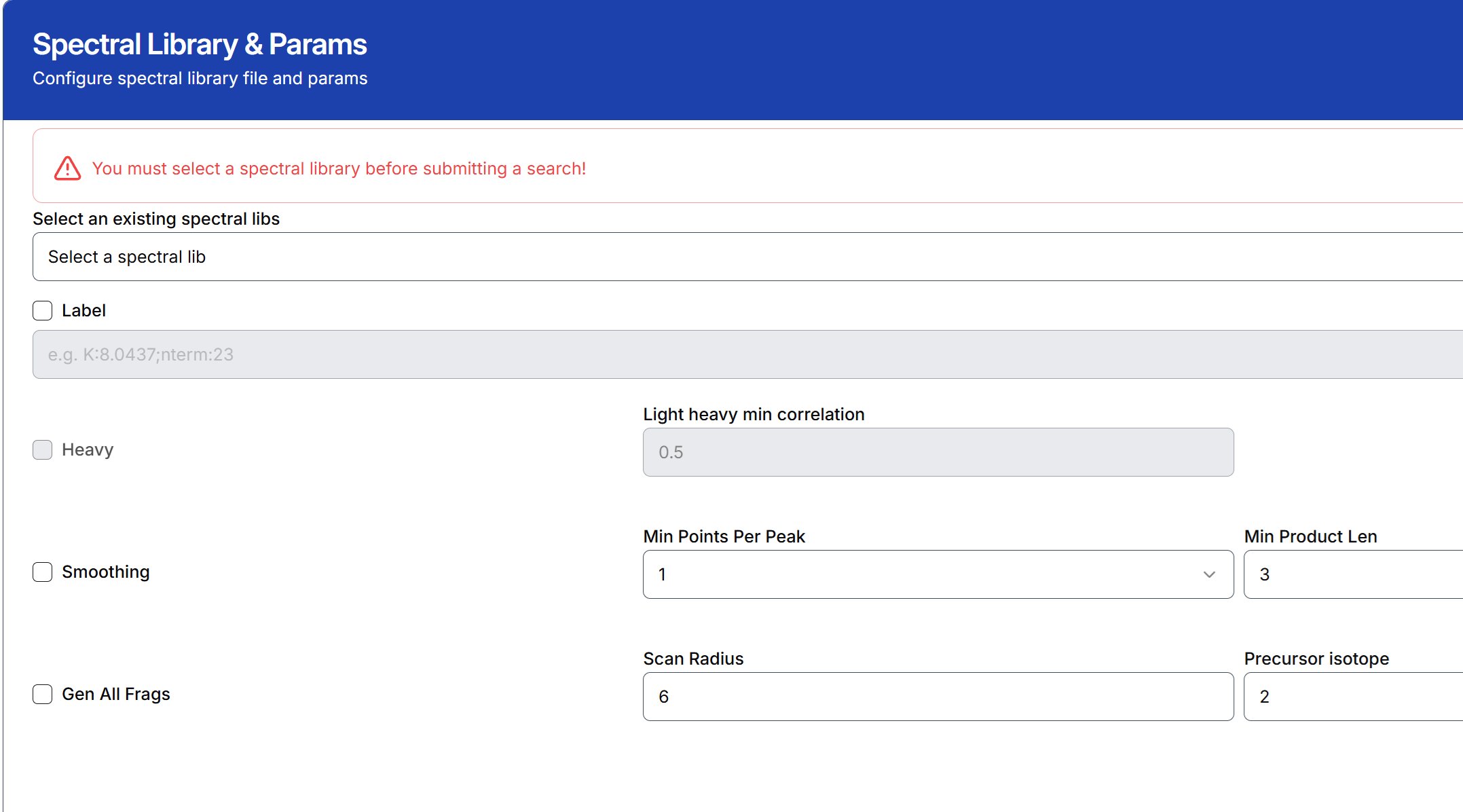Click the spectral library warning message text
The height and width of the screenshot is (812, 1463).
coord(339,168)
